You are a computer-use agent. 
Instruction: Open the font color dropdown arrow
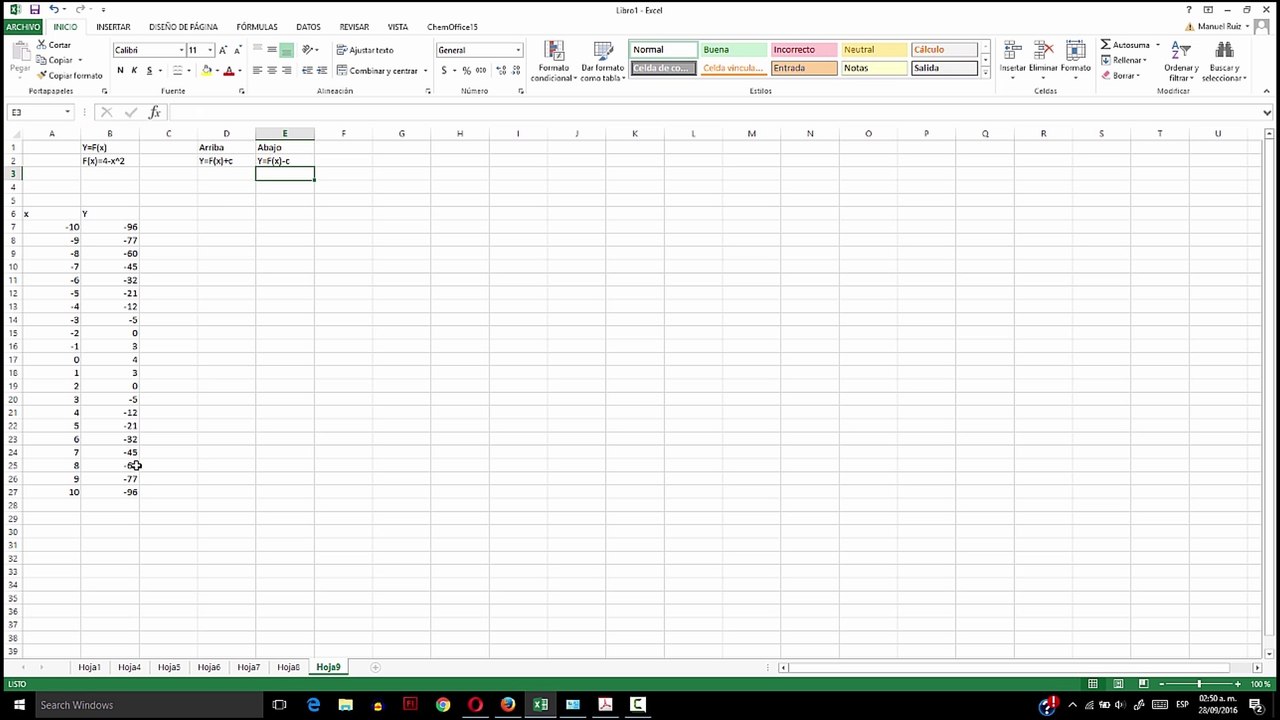coord(239,71)
